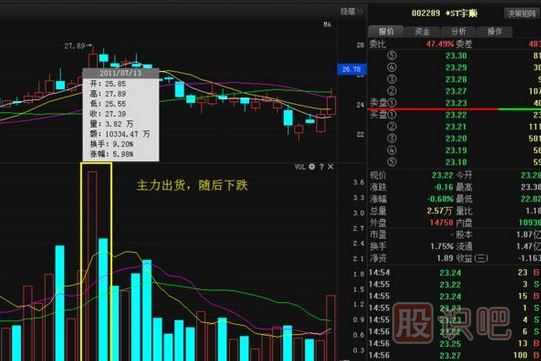Click the 委比 value 47.49%
This screenshot has height=361, width=541.
(x=440, y=44)
